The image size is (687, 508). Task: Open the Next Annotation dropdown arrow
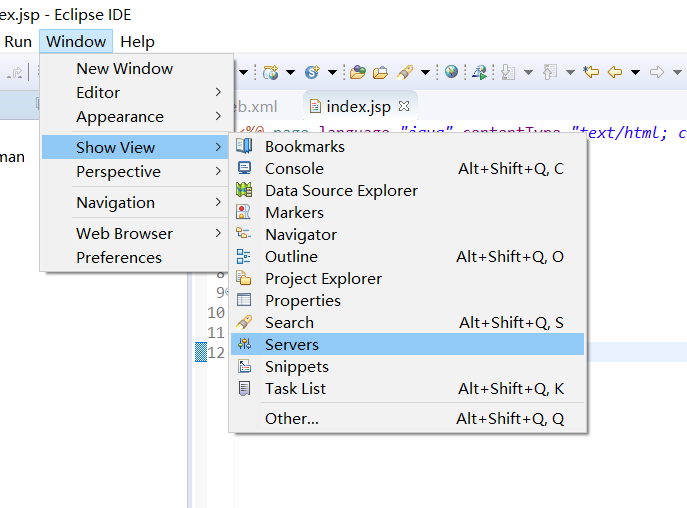click(x=528, y=72)
